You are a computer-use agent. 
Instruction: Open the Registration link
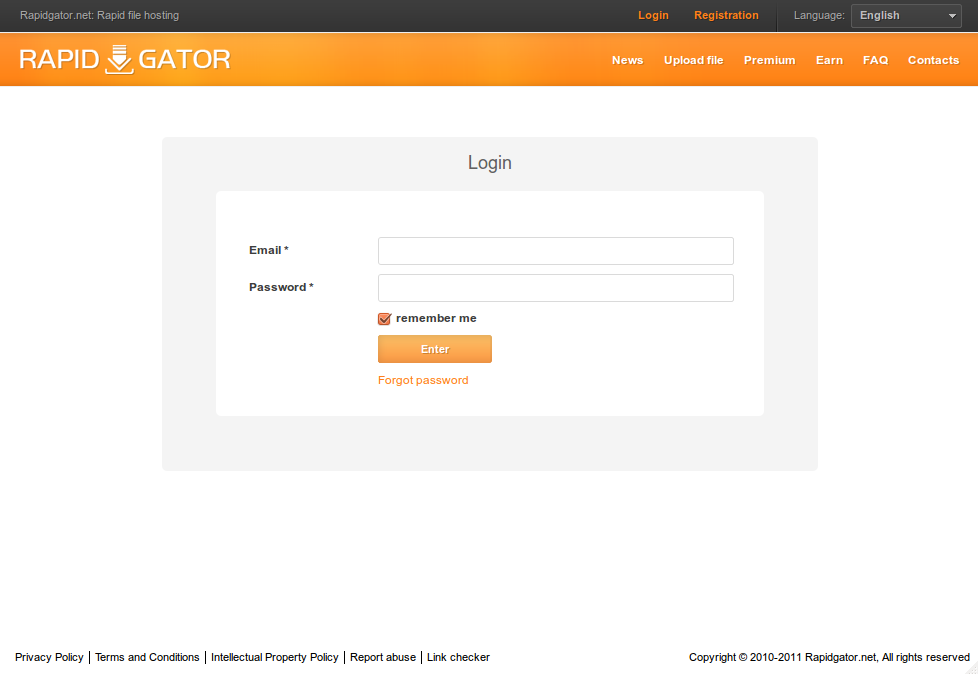point(726,15)
